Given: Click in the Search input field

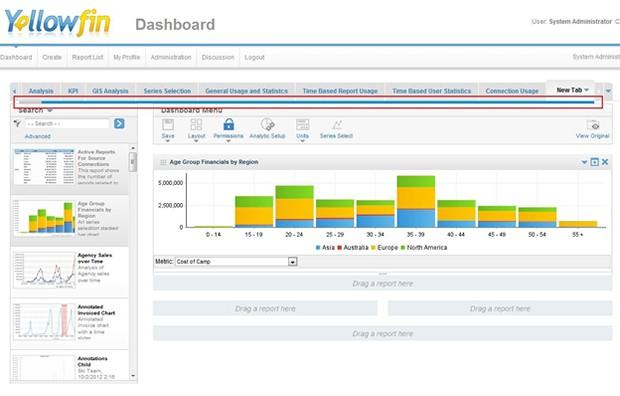Looking at the screenshot, I should (x=67, y=124).
